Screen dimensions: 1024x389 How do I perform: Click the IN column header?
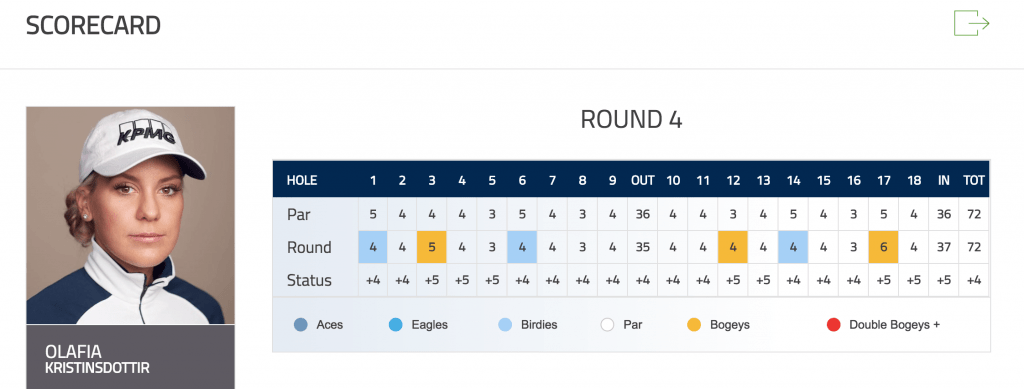coord(944,180)
